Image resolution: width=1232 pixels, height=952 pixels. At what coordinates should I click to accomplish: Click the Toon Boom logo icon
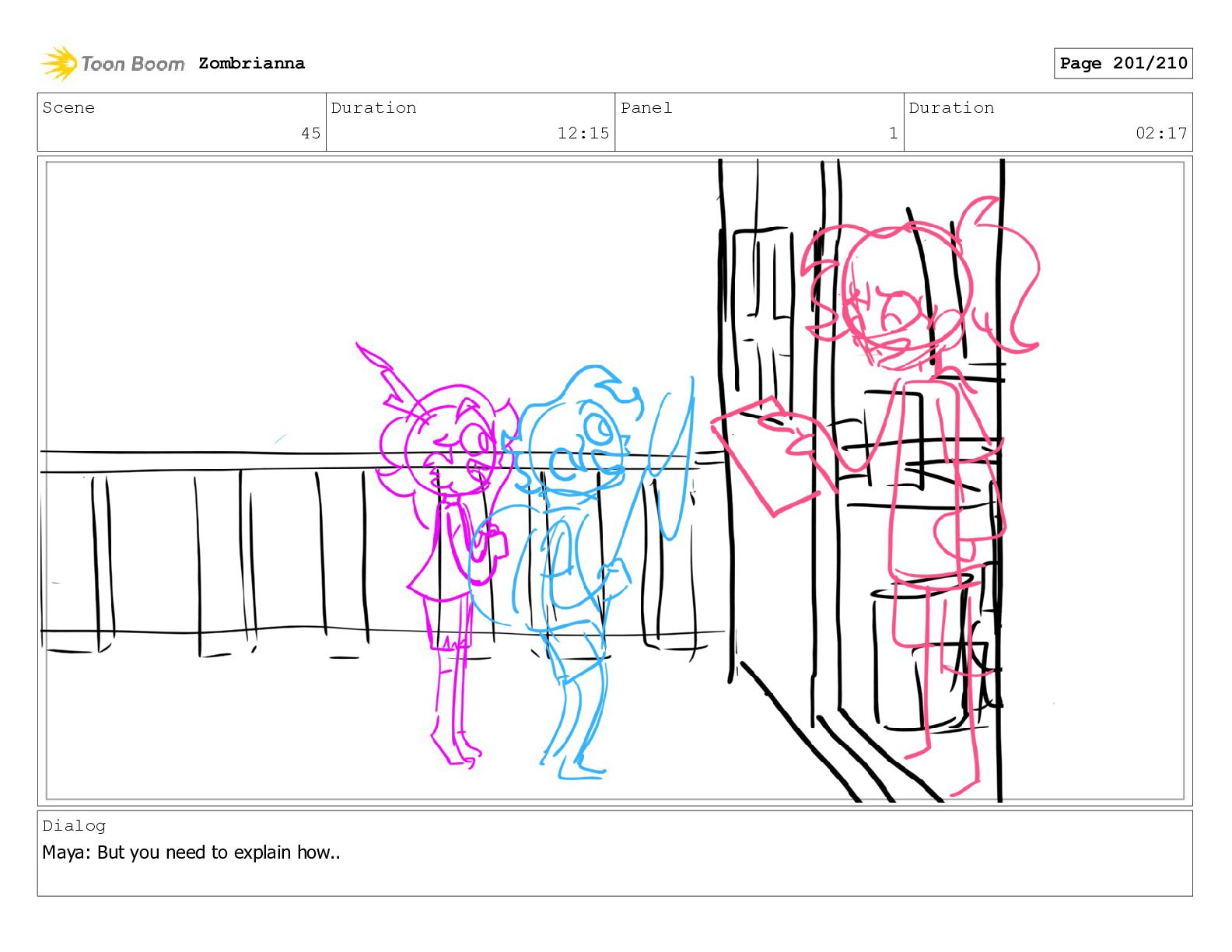click(x=59, y=63)
